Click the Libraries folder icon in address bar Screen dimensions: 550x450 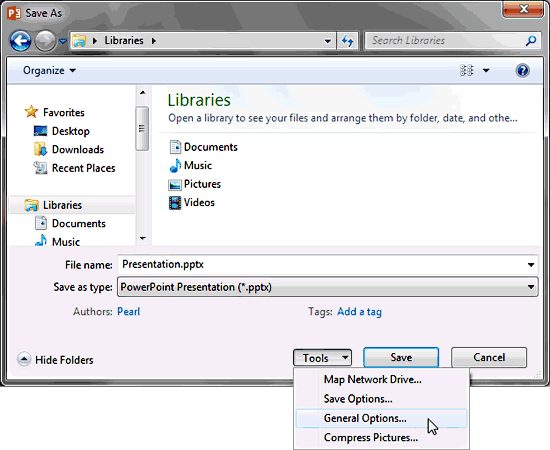pos(79,41)
